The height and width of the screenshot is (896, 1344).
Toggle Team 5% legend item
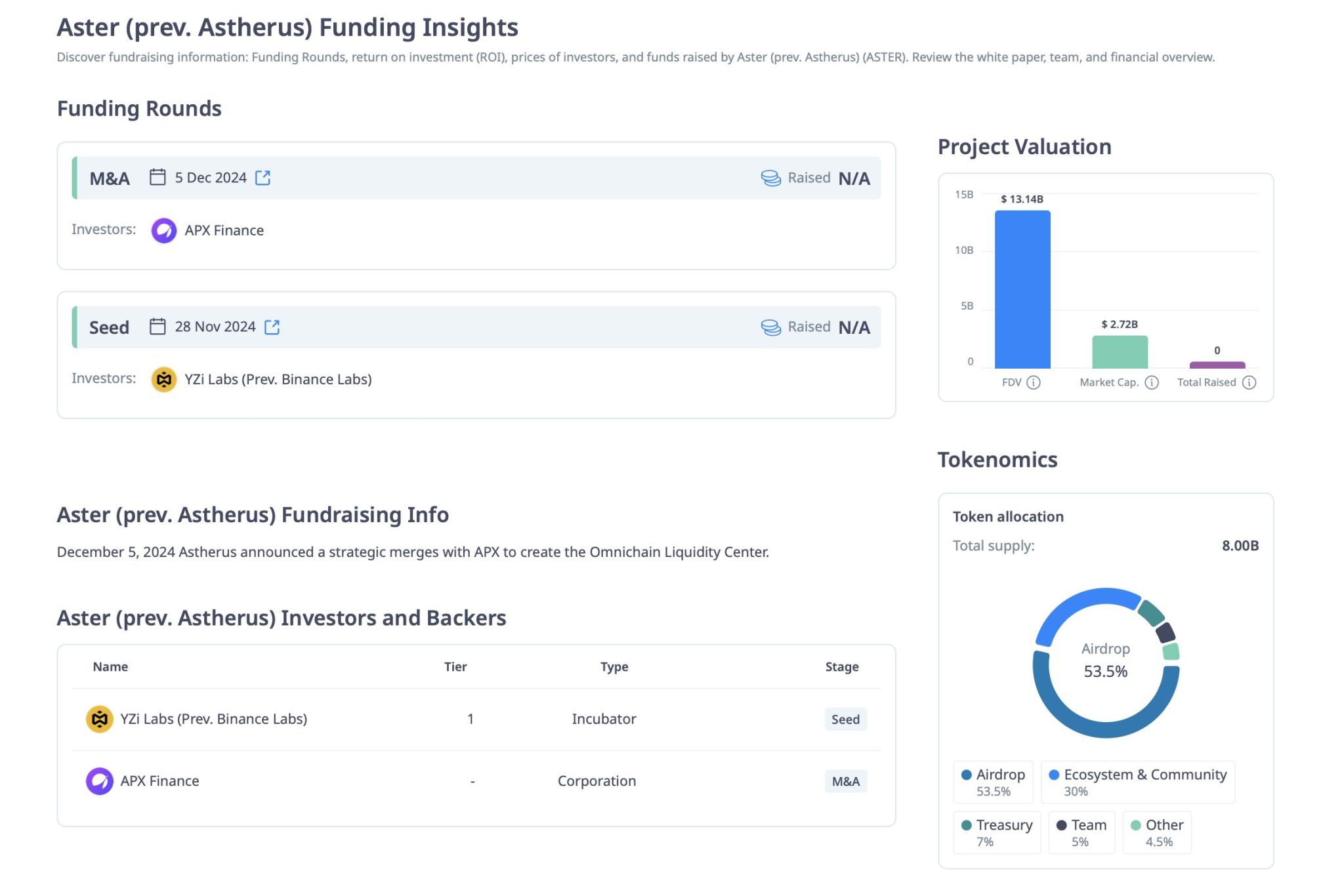point(1081,832)
